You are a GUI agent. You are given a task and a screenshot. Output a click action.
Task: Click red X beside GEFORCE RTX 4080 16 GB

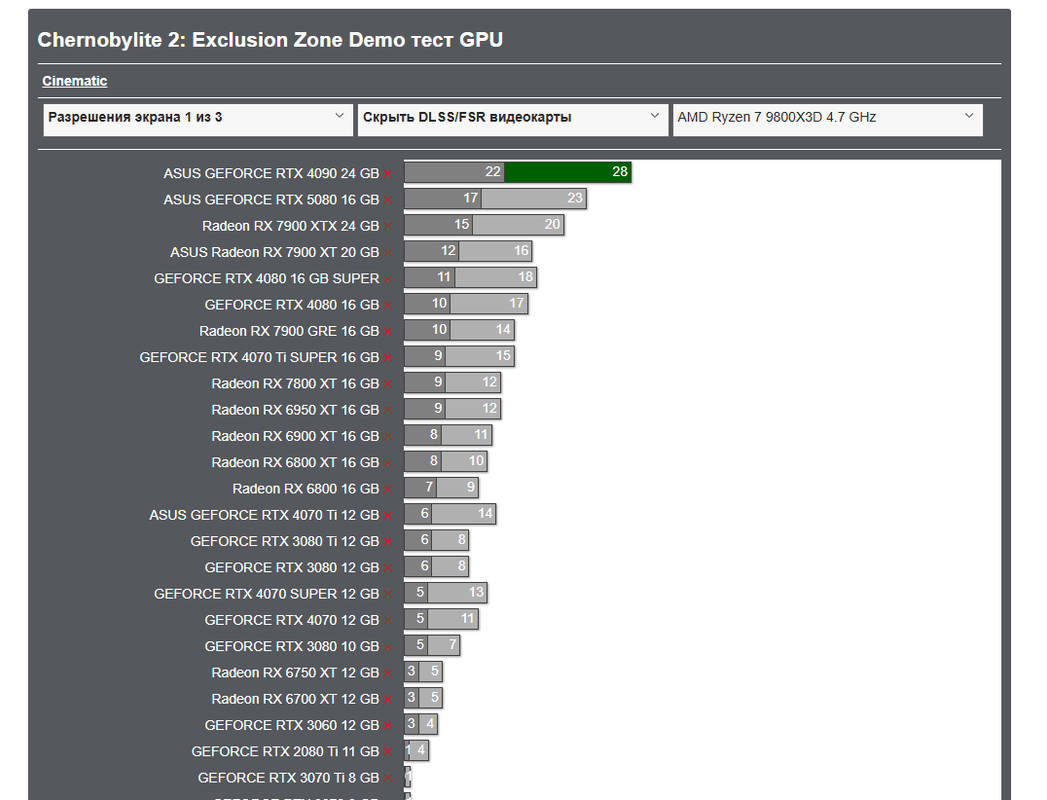[x=388, y=305]
